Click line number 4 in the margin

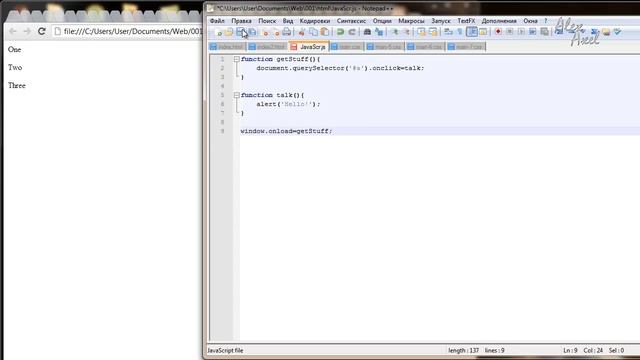(x=222, y=86)
